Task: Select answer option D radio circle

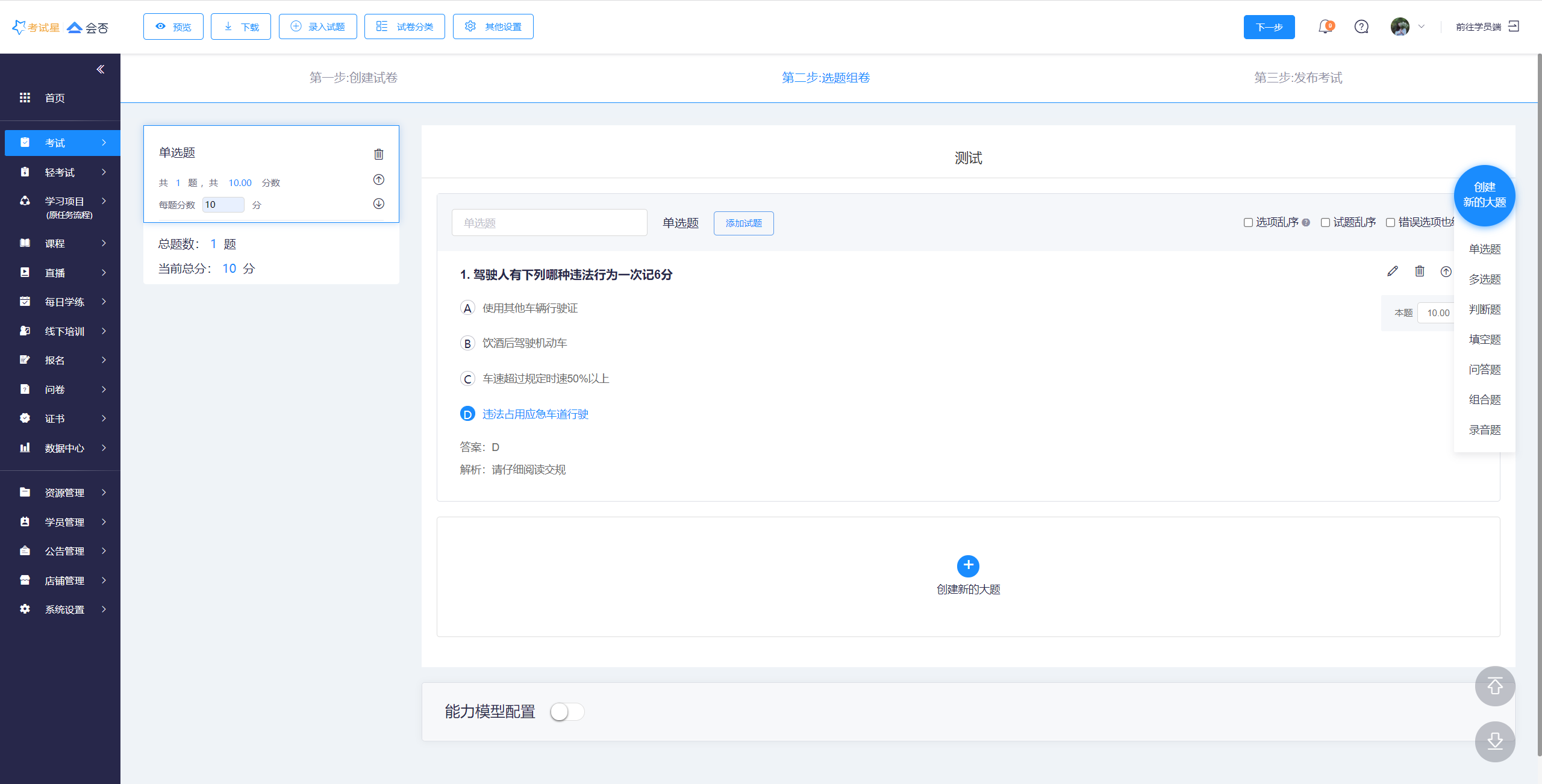Action: point(467,414)
